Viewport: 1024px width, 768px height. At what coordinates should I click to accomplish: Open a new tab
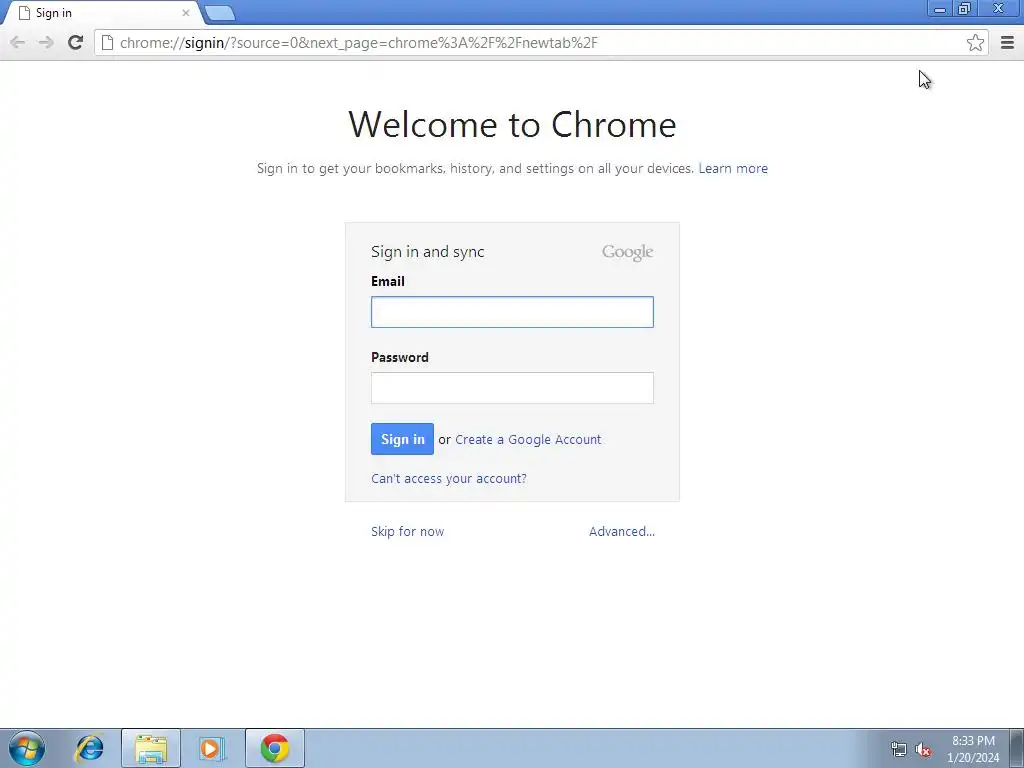[x=219, y=13]
